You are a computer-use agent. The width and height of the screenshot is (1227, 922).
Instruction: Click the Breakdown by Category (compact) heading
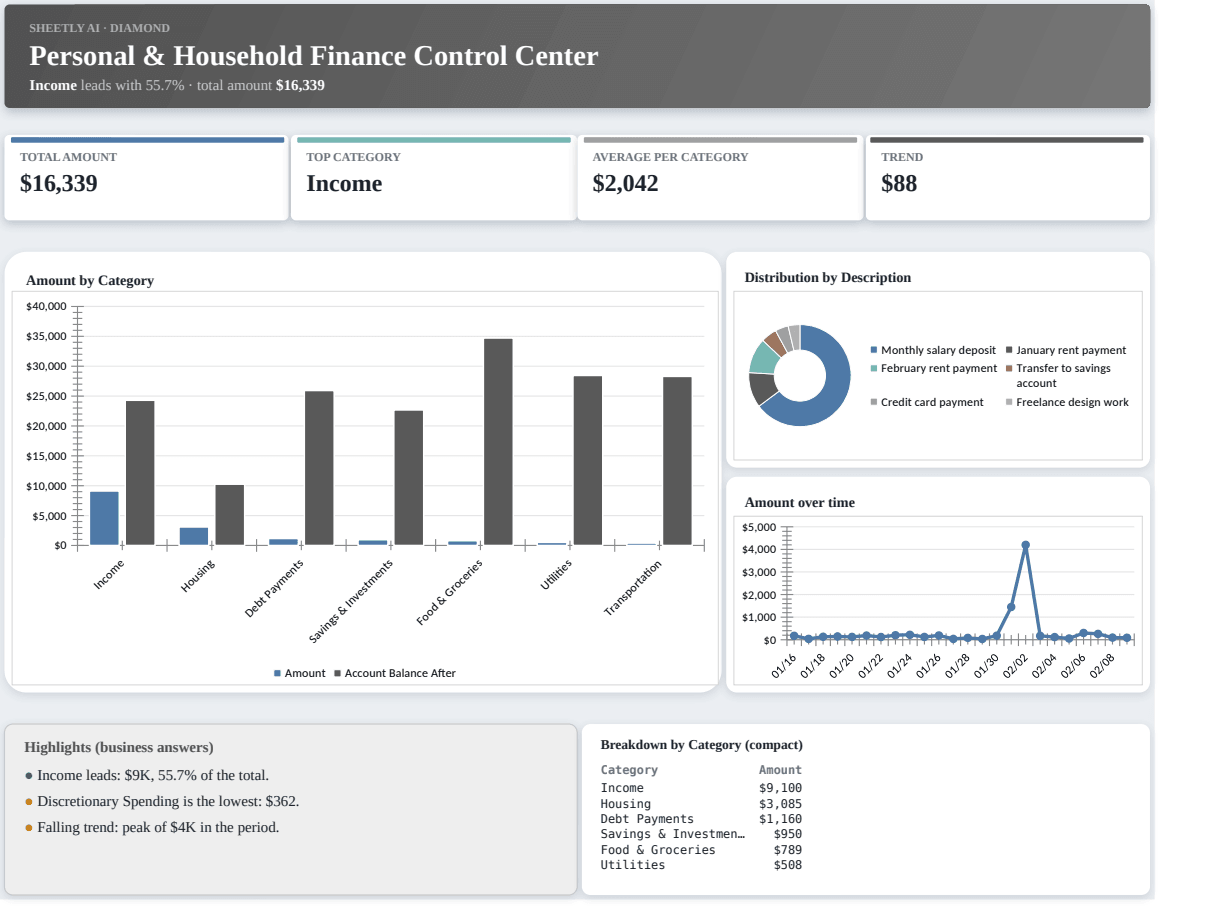click(x=701, y=744)
